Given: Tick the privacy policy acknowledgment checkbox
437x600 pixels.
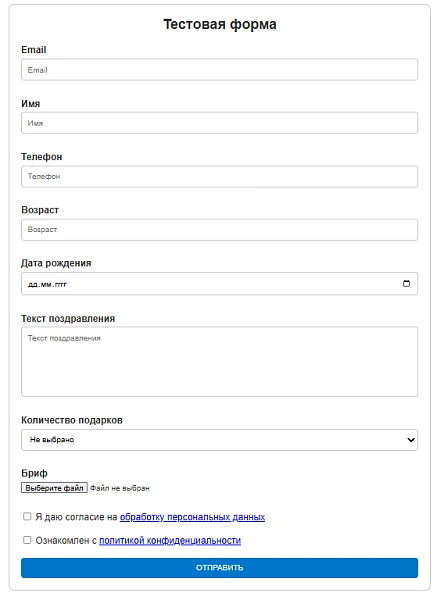Looking at the screenshot, I should 27,540.
